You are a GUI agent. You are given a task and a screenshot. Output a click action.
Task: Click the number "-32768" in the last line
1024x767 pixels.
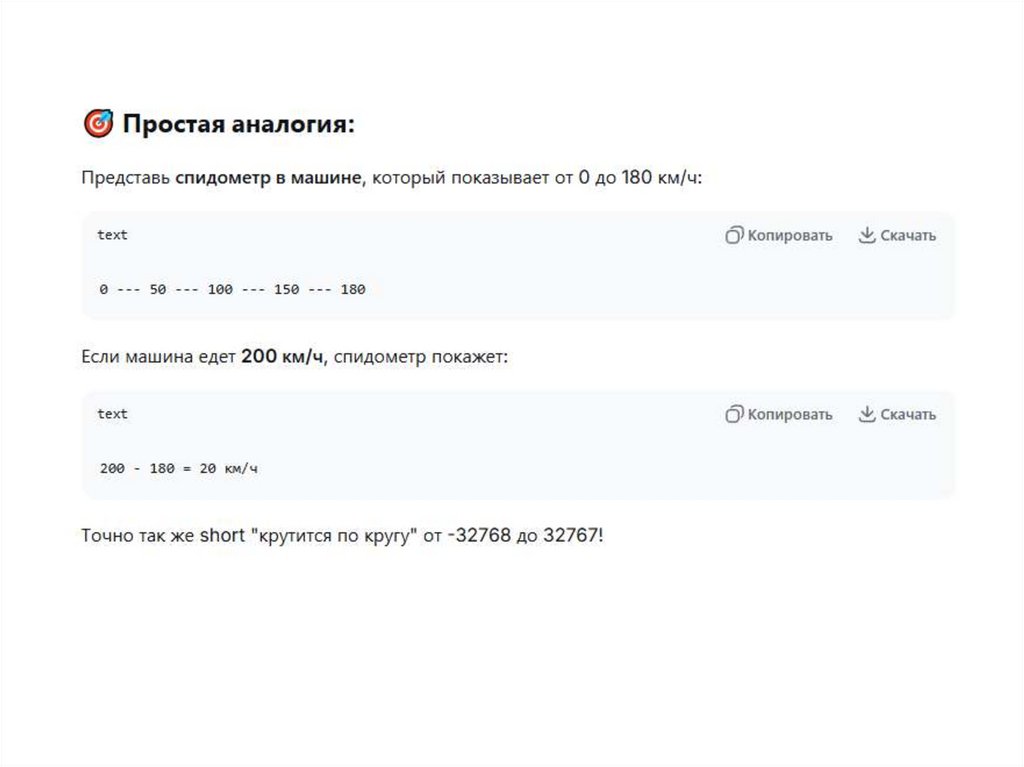click(x=478, y=535)
